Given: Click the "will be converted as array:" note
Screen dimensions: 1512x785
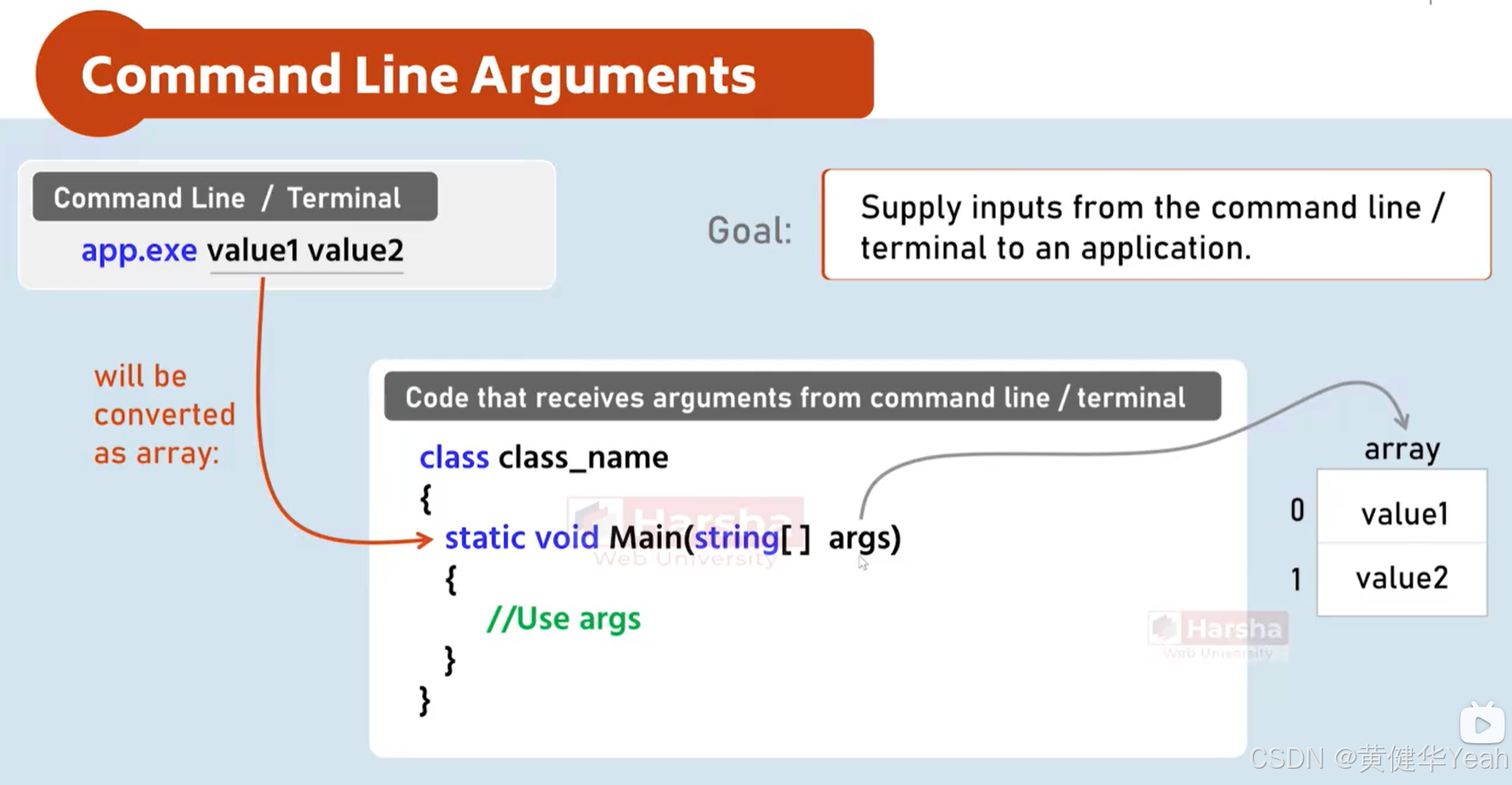Looking at the screenshot, I should point(164,415).
